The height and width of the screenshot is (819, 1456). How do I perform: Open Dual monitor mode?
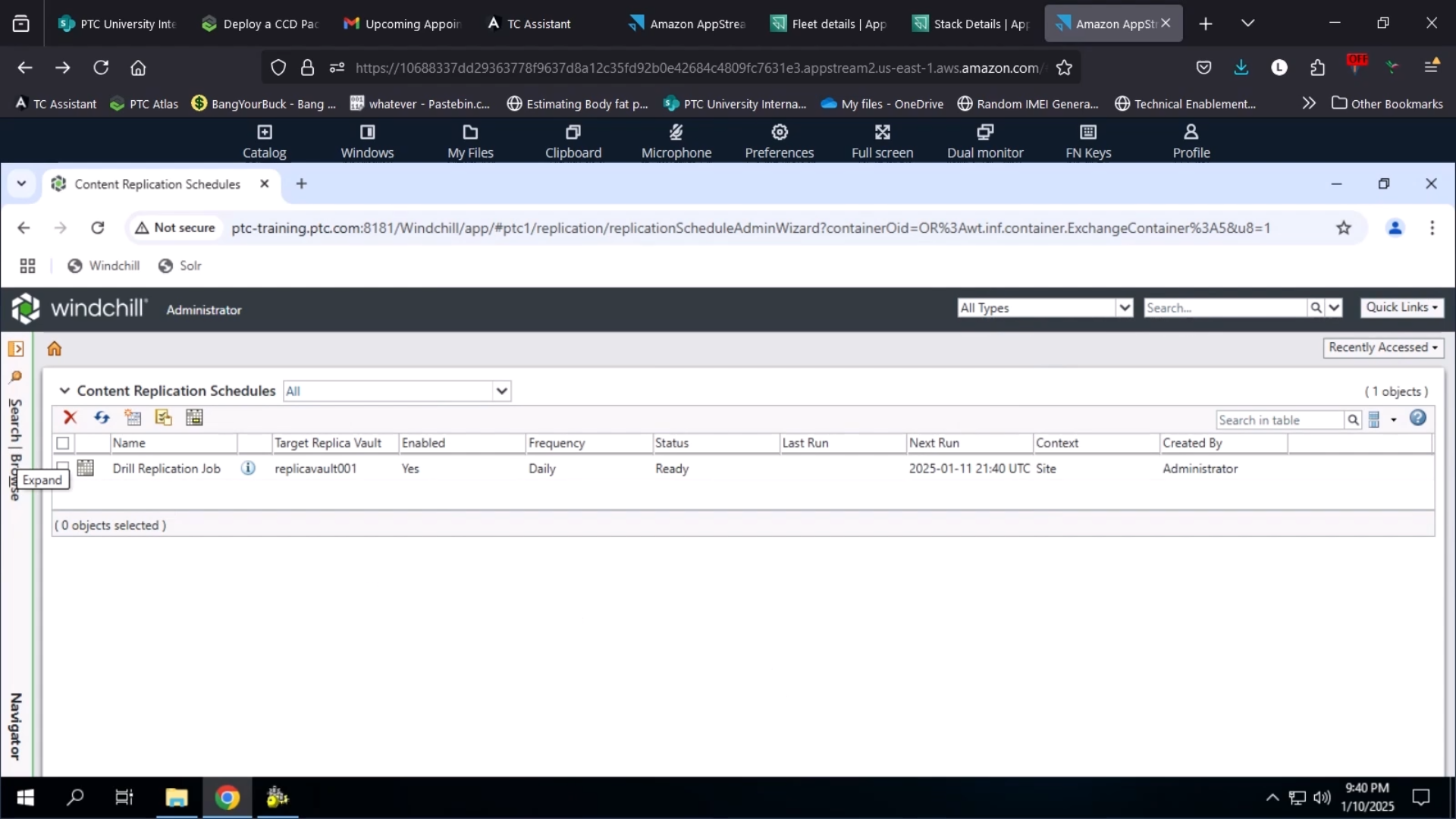(985, 140)
